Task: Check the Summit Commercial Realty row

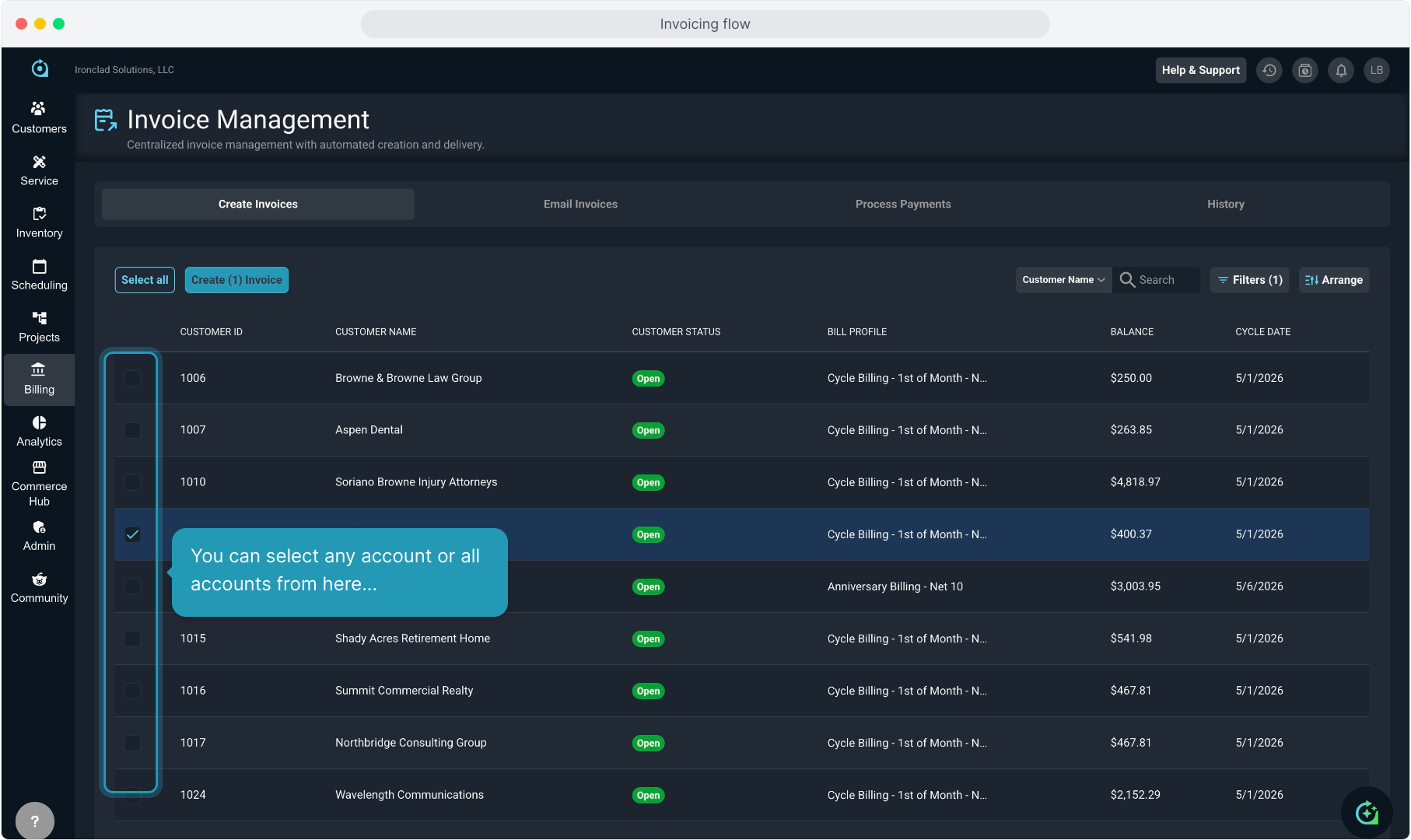Action: tap(133, 691)
